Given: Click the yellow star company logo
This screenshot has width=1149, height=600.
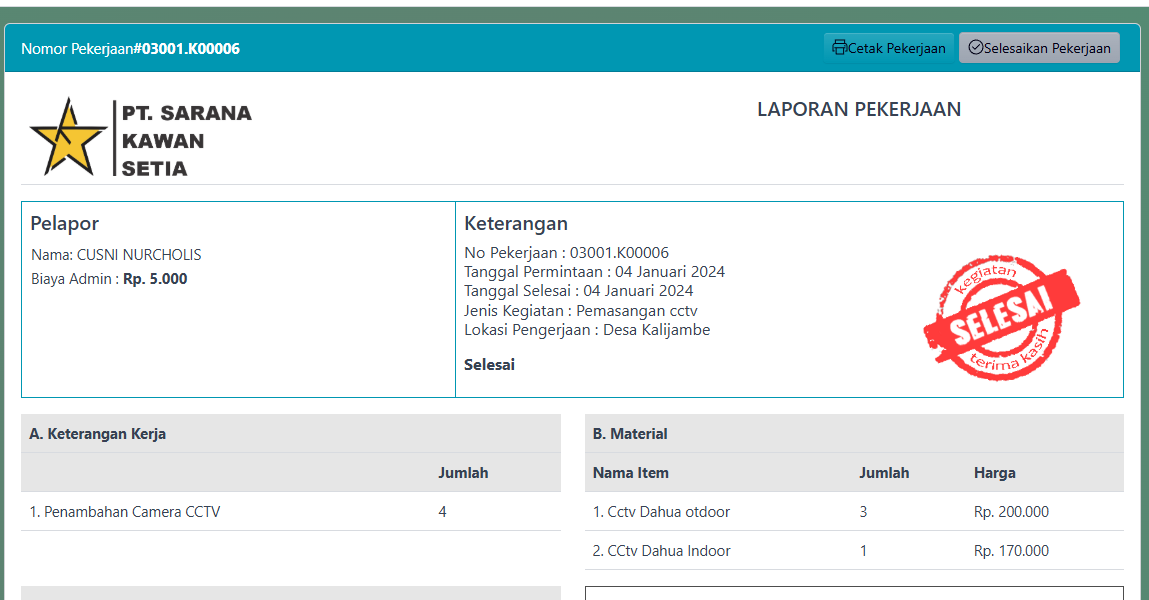Looking at the screenshot, I should (x=68, y=139).
